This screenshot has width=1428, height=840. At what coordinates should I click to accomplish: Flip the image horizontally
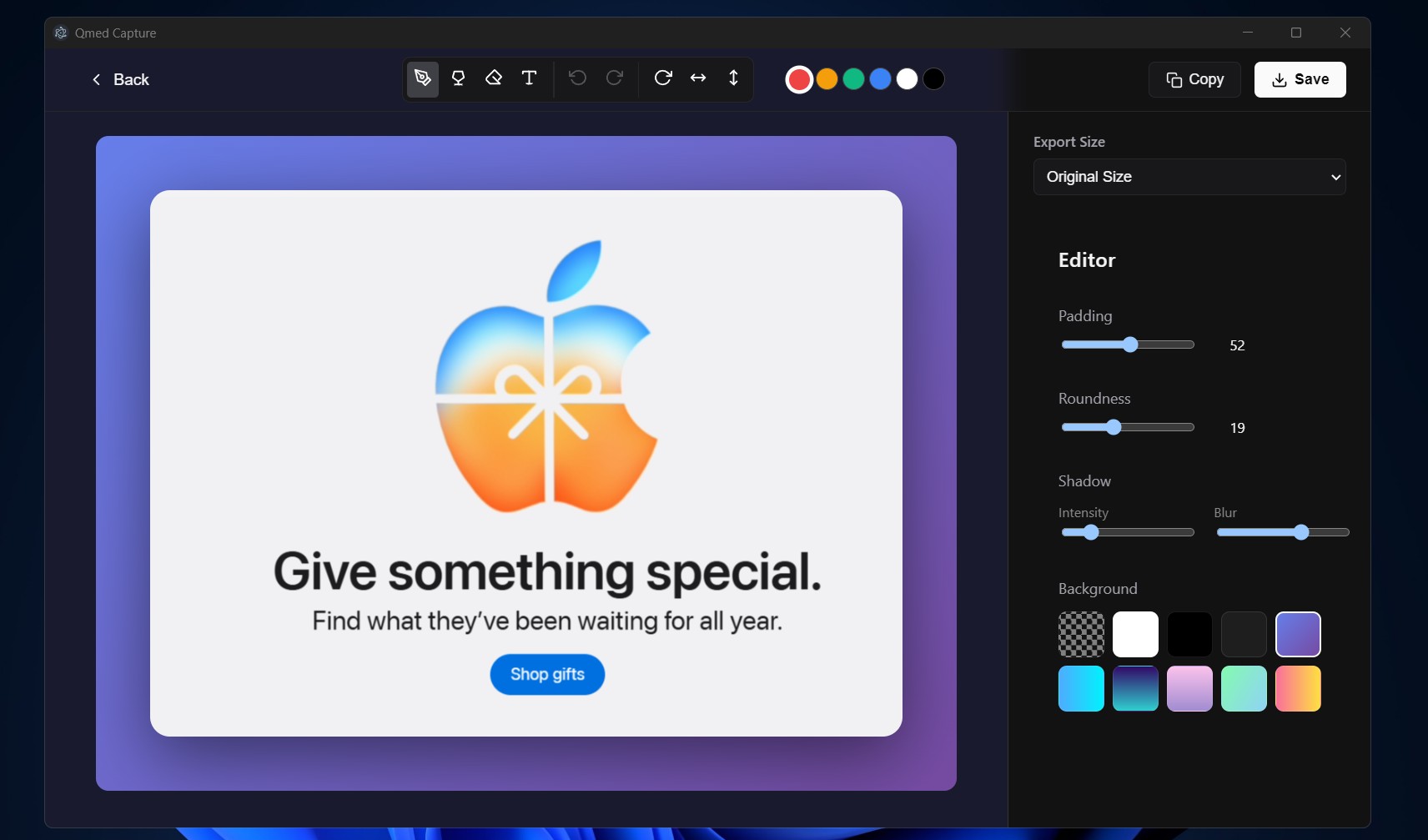coord(698,78)
